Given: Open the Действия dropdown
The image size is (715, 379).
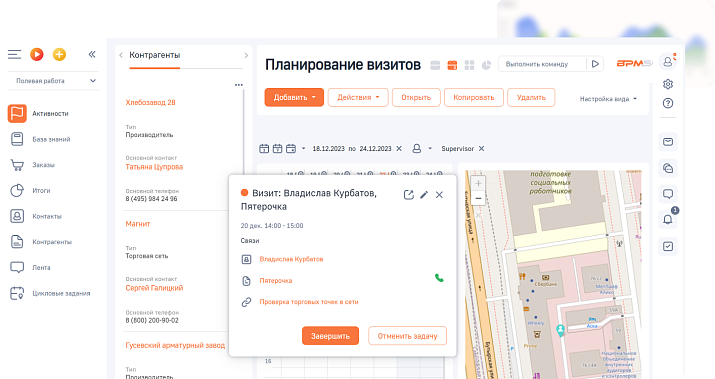Looking at the screenshot, I should [x=358, y=98].
